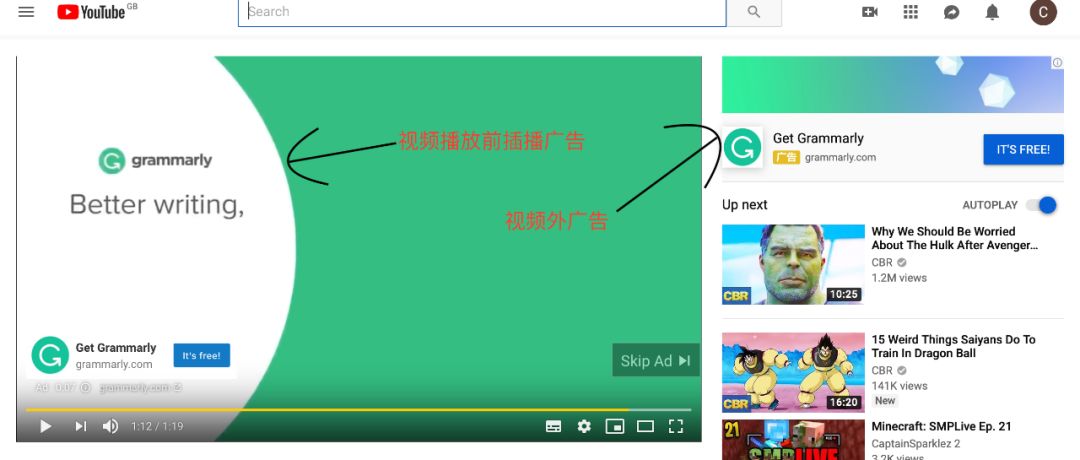The height and width of the screenshot is (460, 1080).
Task: Open the account avatar menu
Action: pyautogui.click(x=1043, y=12)
